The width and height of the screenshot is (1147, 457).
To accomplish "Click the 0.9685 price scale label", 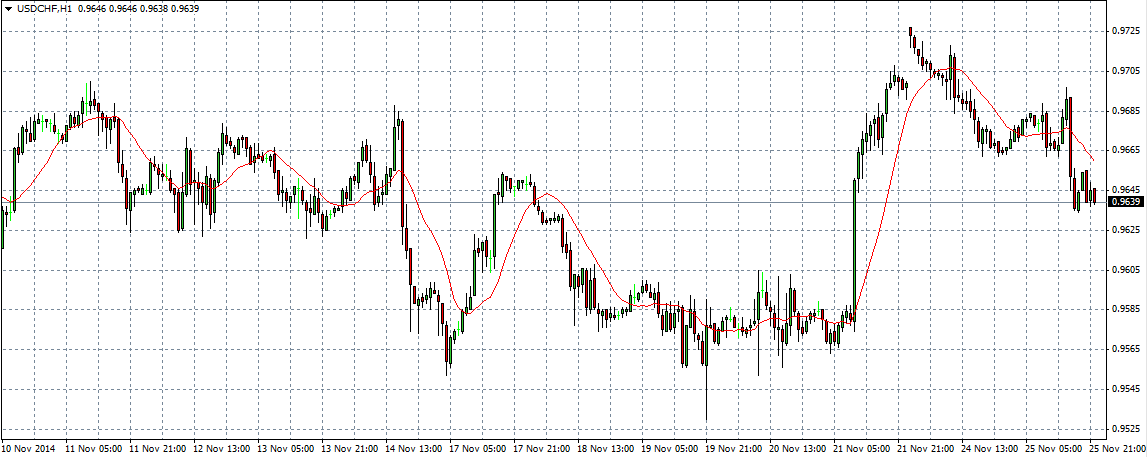I will click(x=1127, y=110).
